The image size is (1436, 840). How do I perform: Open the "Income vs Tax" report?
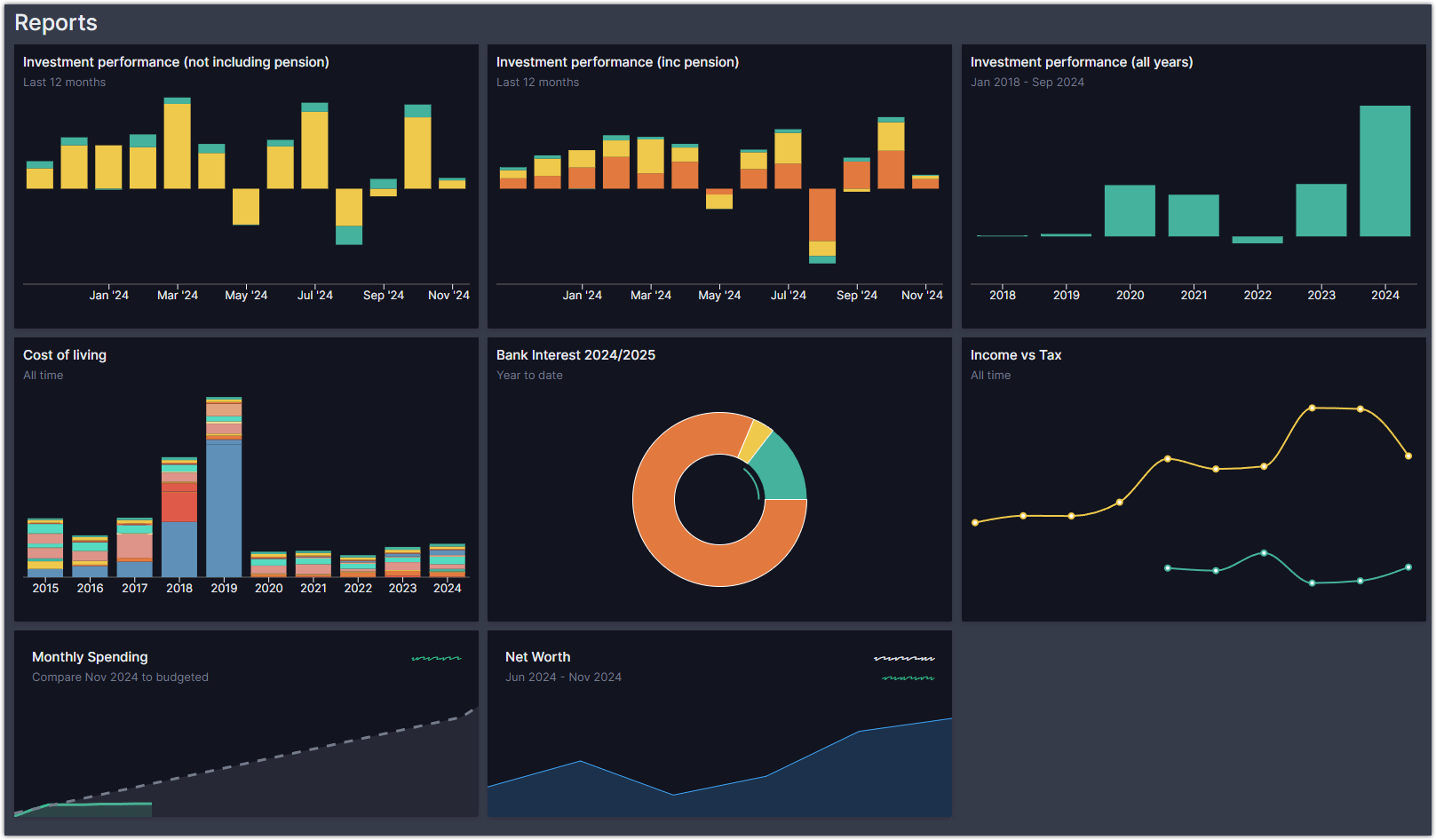(x=1016, y=354)
